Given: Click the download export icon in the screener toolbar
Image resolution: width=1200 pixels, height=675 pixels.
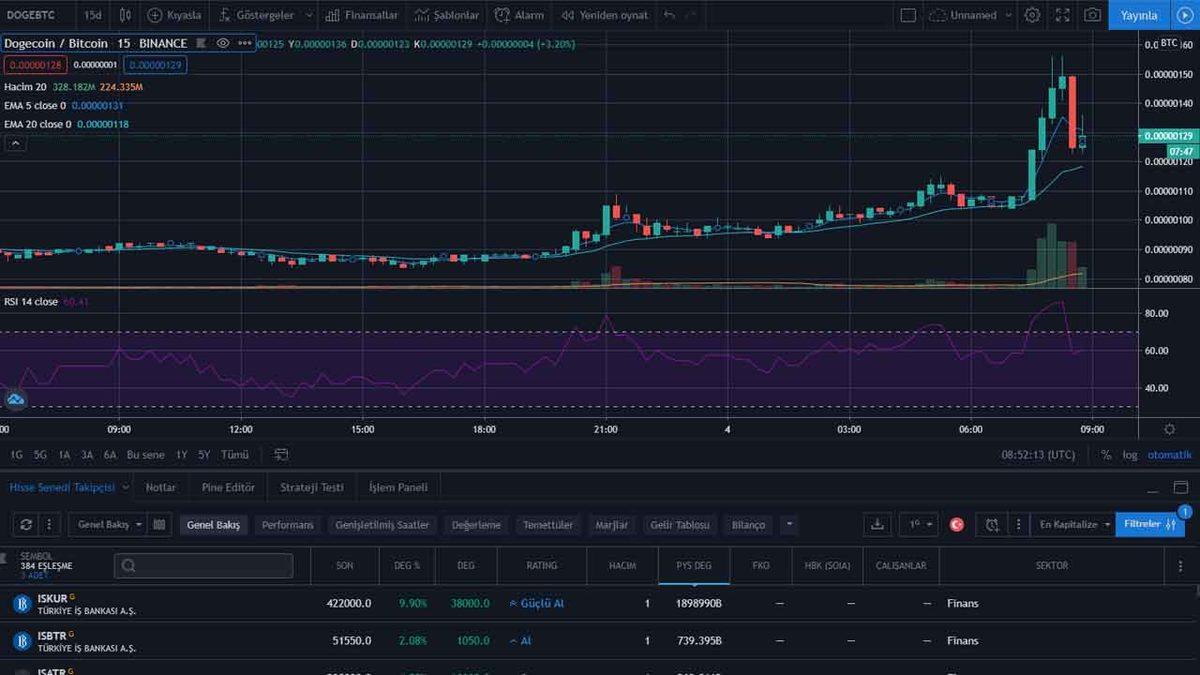Looking at the screenshot, I should (x=878, y=524).
